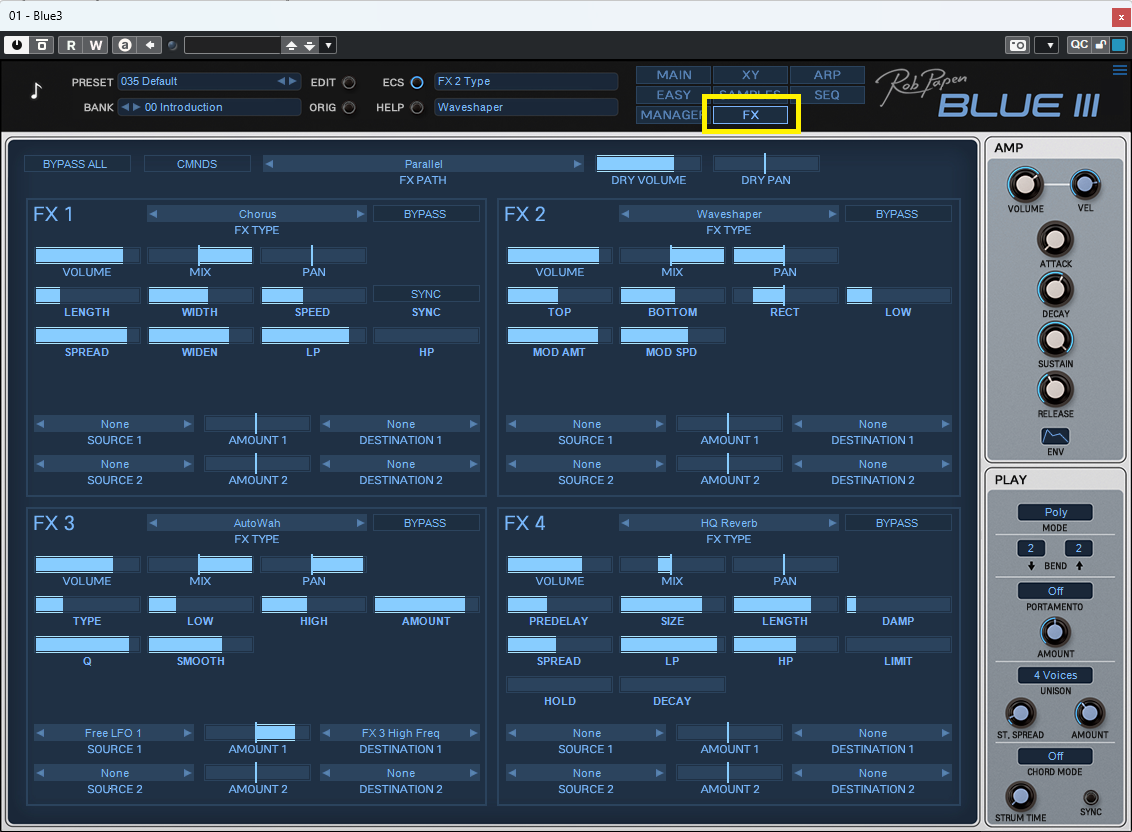This screenshot has width=1132, height=832.
Task: Click the ST. Spread knob
Action: [1020, 714]
